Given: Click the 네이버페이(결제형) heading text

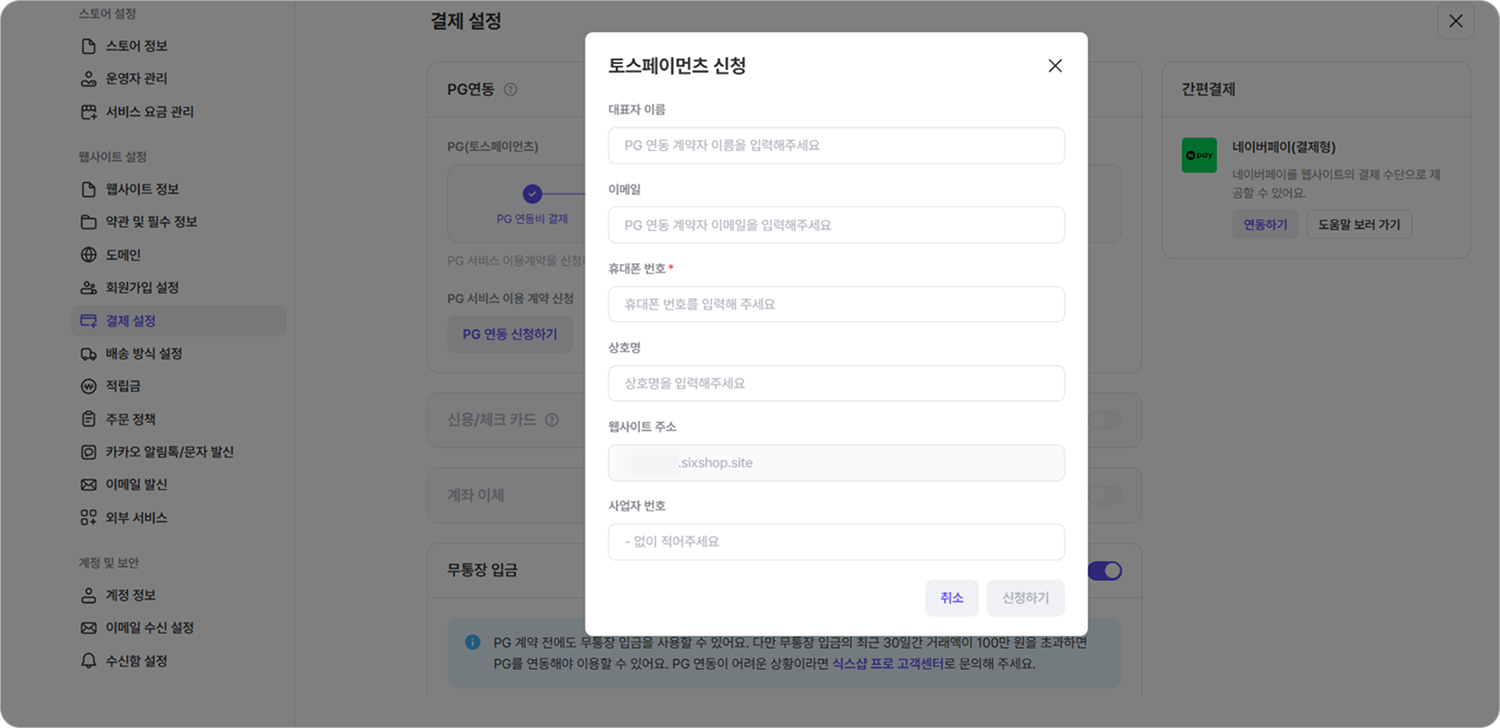Looking at the screenshot, I should 1284,147.
